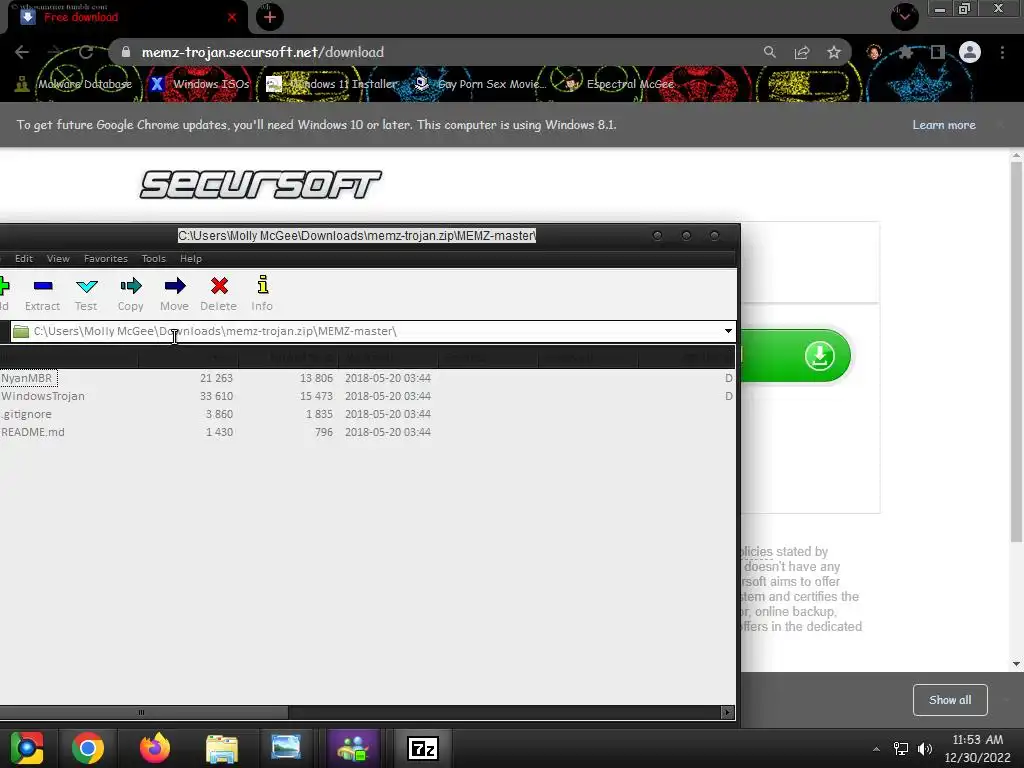
Task: Click the Securesoft logo on webpage
Action: pyautogui.click(x=261, y=184)
